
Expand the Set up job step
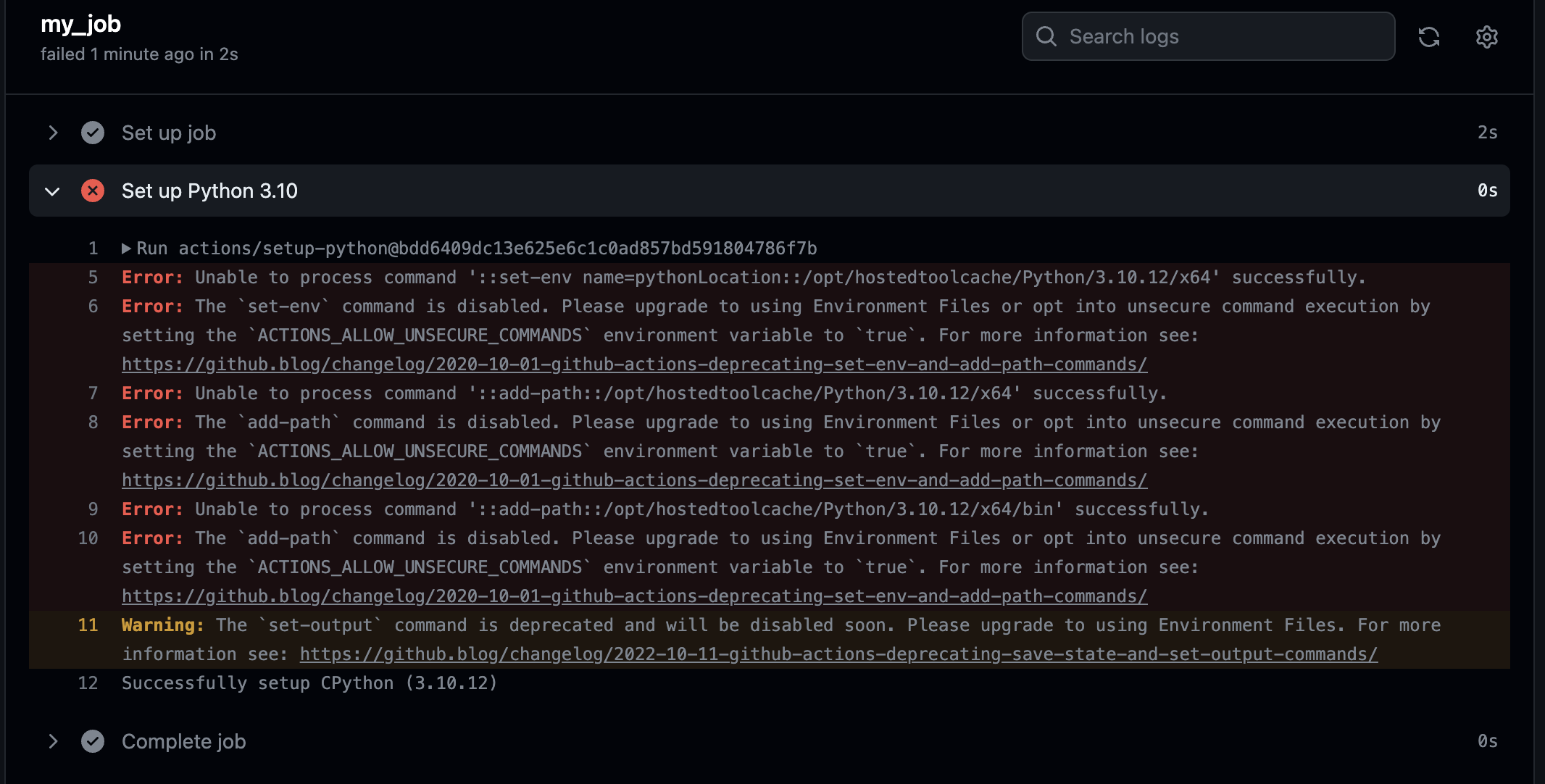[53, 133]
